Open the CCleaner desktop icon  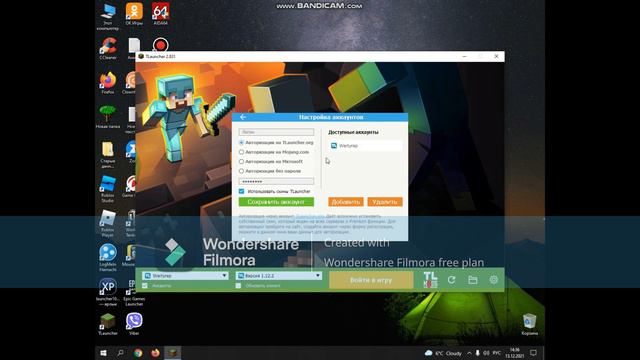click(x=108, y=48)
